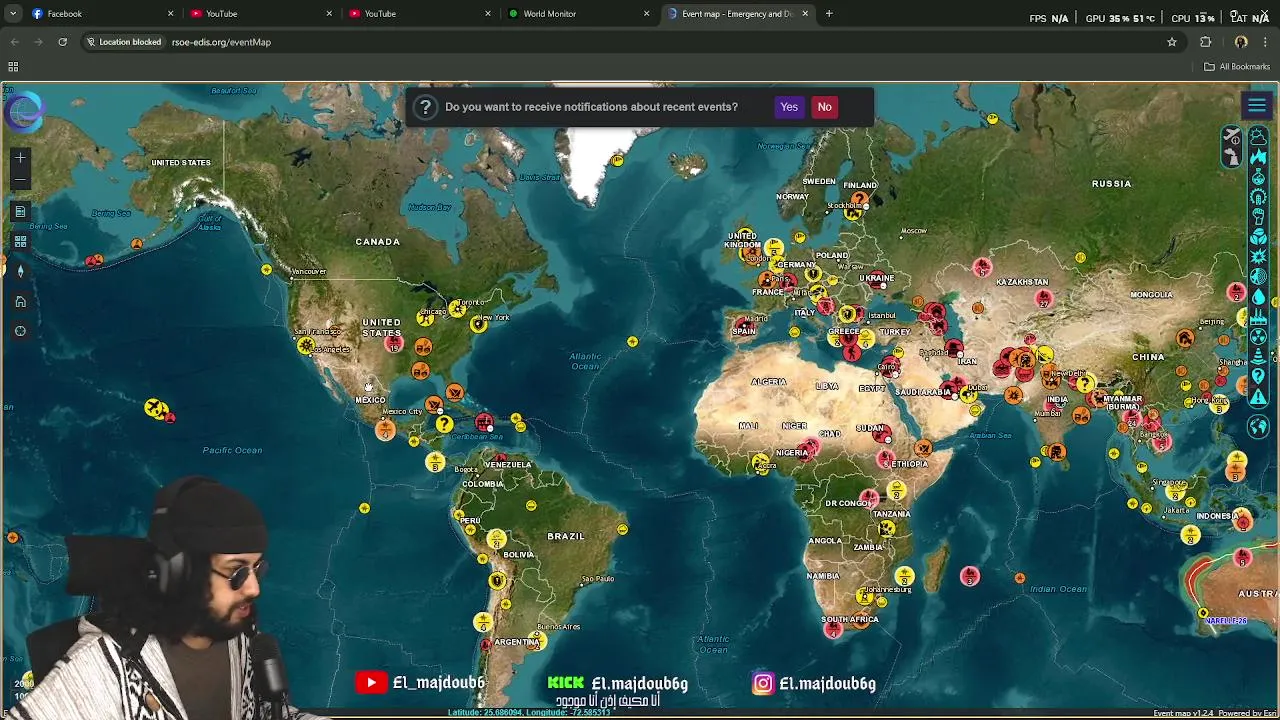
Task: Click the event marker near Vancouver
Action: pyautogui.click(x=266, y=270)
